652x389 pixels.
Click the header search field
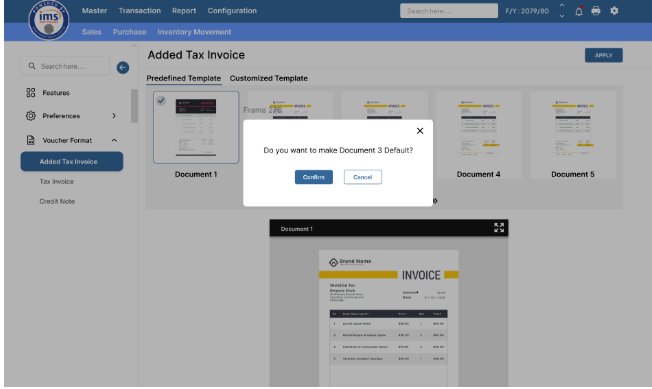449,11
